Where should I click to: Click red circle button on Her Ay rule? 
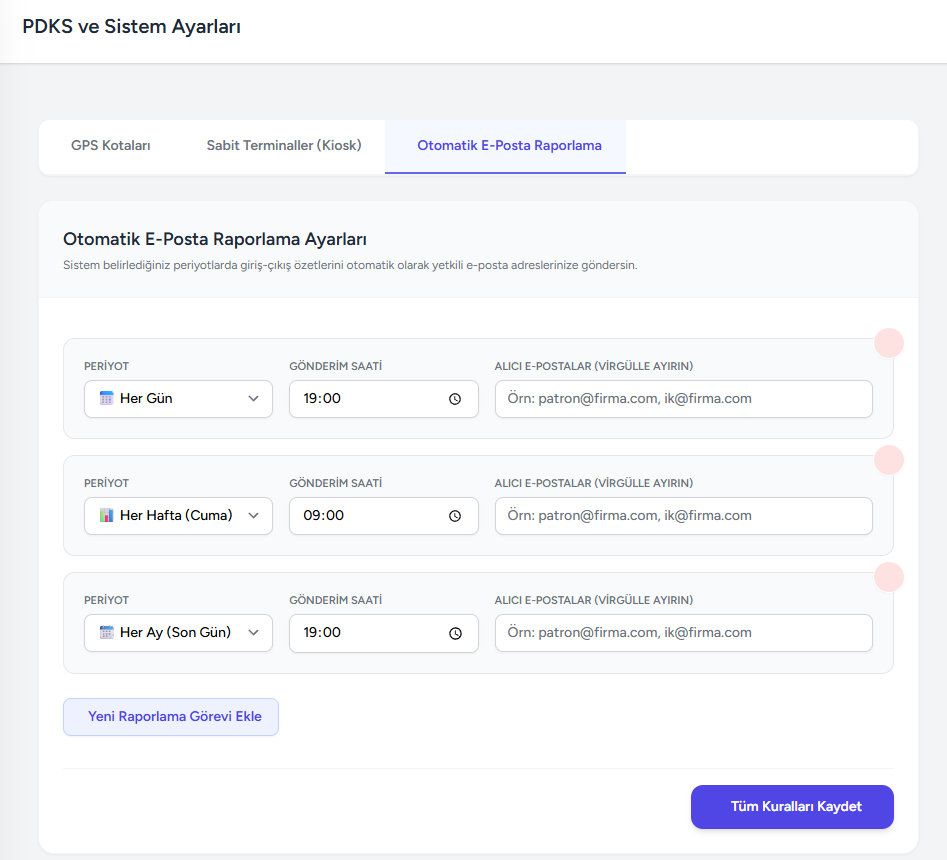click(x=889, y=577)
